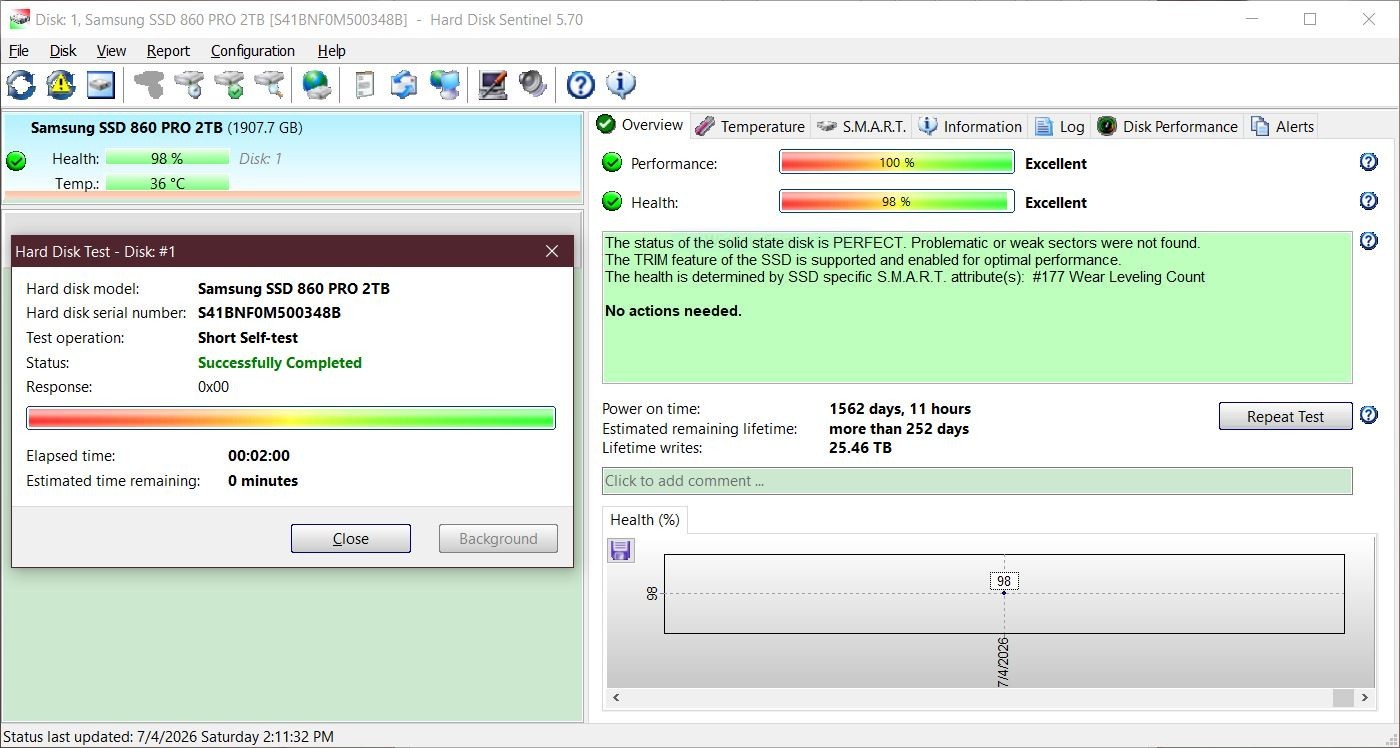
Task: Click into the 'Click to add comment' field
Action: [977, 480]
